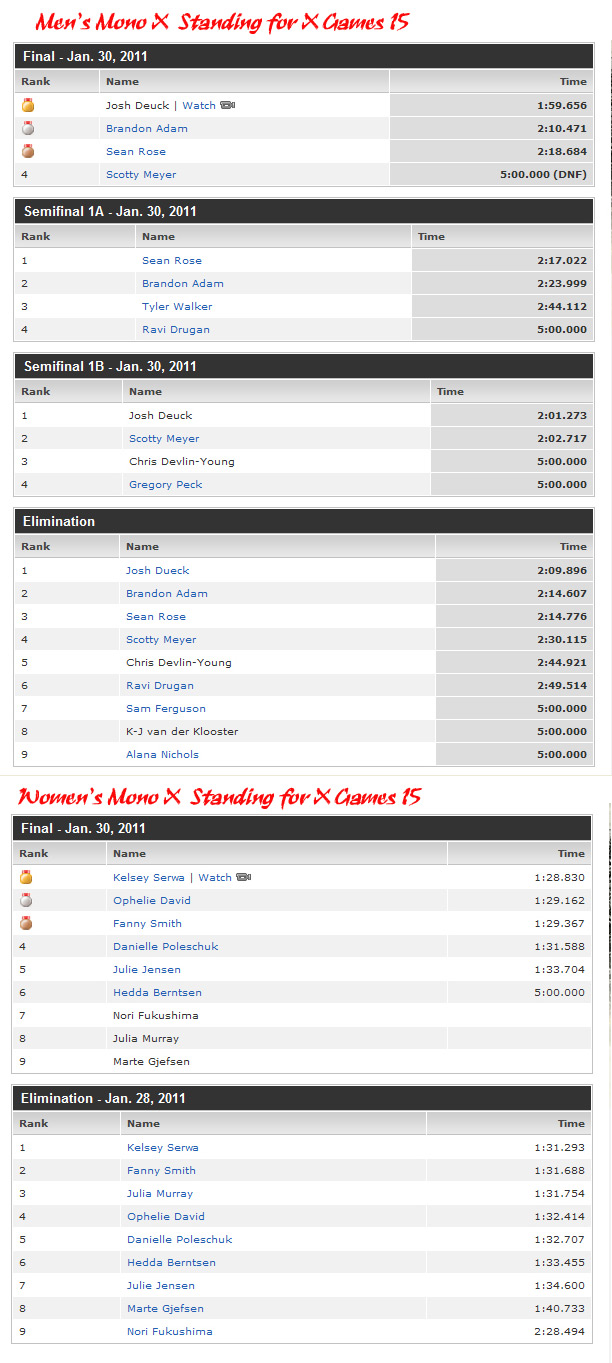The height and width of the screenshot is (1363, 612).
Task: Click the bronze medal icon beside Sean Rose
Action: pos(28,151)
